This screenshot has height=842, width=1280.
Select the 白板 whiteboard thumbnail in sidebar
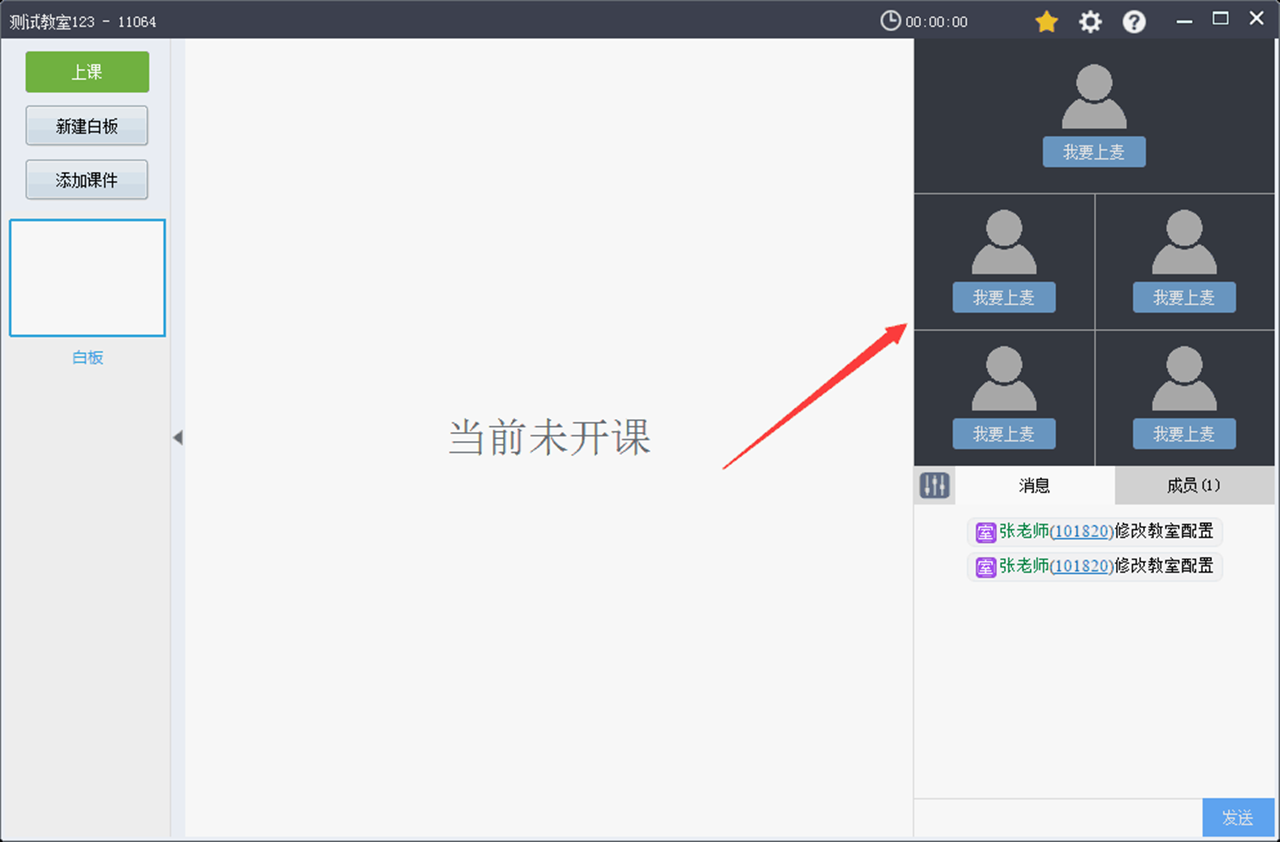point(87,277)
